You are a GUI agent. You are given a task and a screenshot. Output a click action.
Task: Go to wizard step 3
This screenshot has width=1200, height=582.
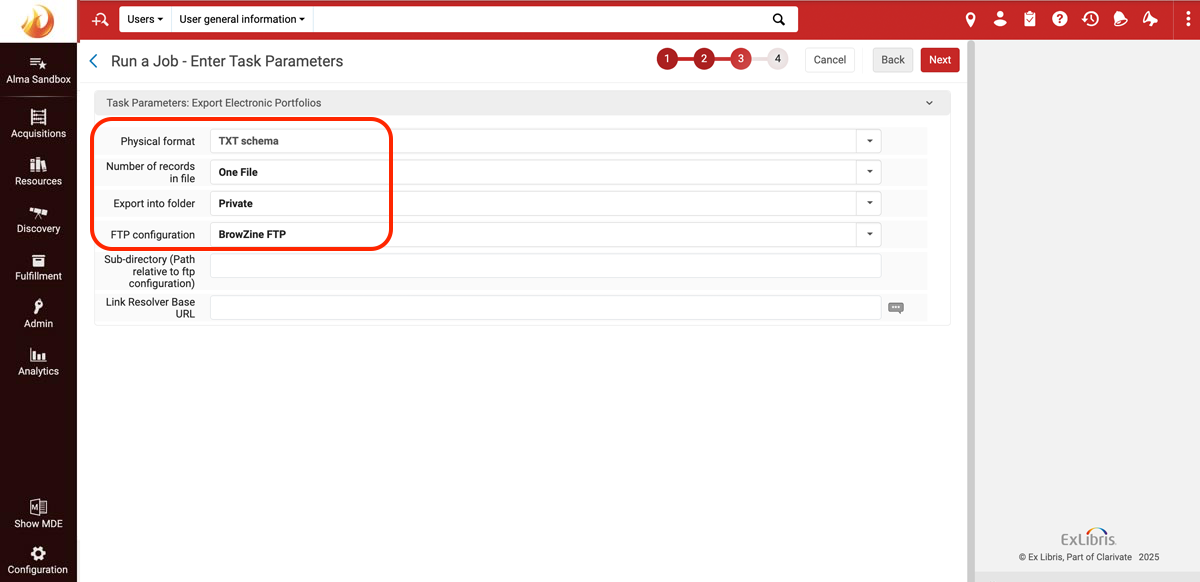[740, 59]
